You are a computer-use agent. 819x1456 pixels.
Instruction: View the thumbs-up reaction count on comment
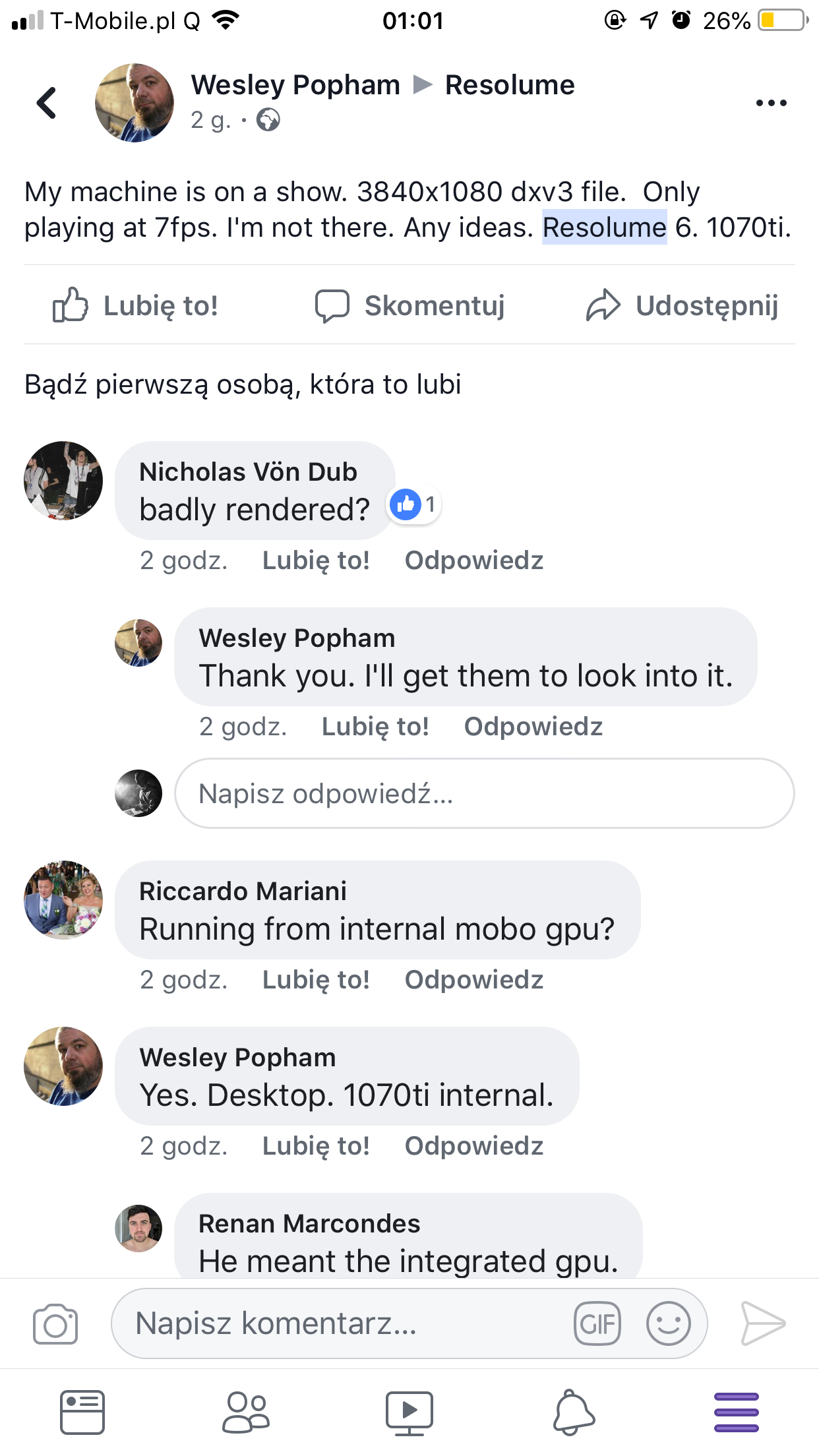coord(414,505)
